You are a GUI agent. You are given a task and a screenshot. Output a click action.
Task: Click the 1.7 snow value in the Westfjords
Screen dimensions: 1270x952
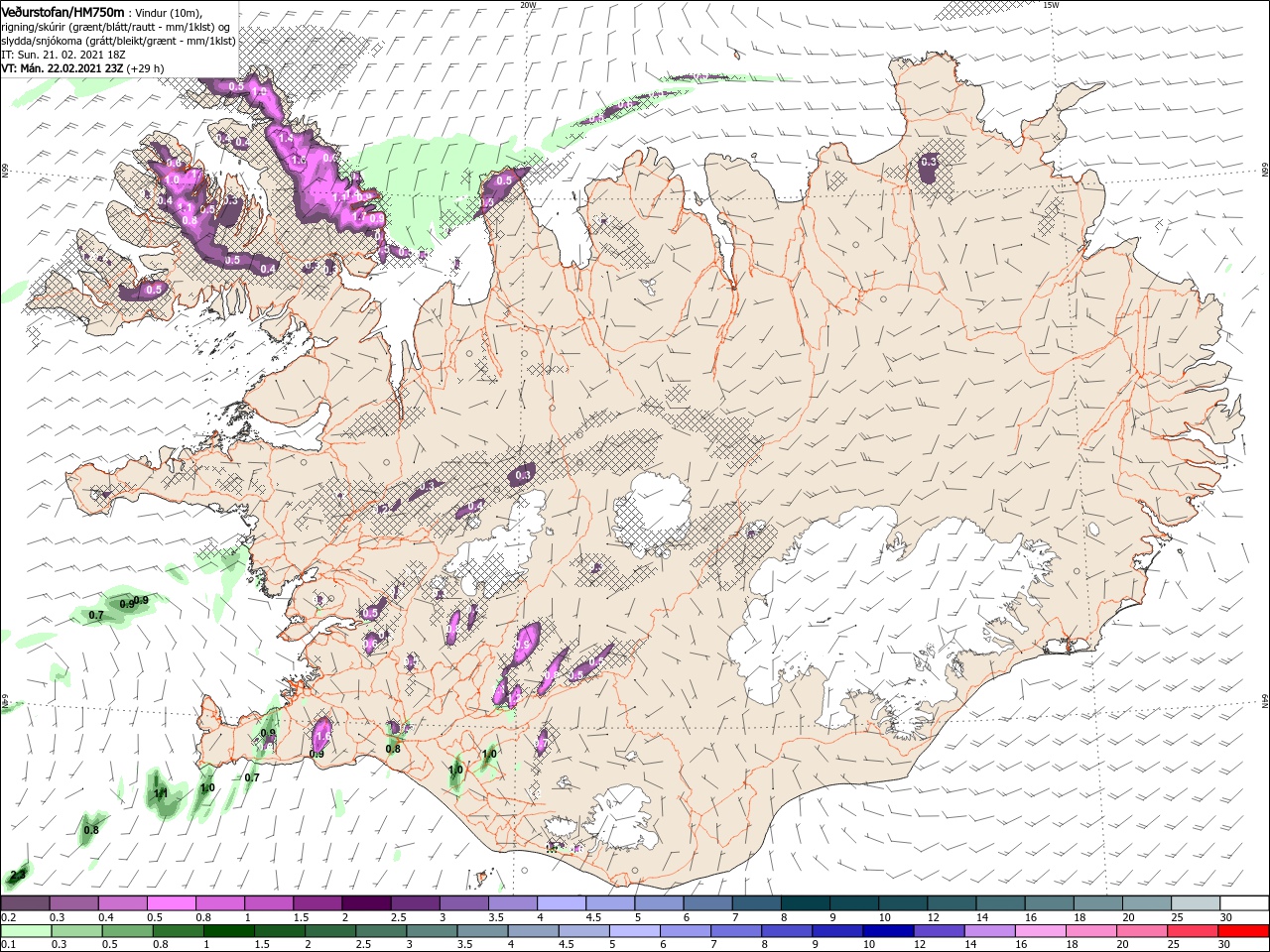coord(360,215)
